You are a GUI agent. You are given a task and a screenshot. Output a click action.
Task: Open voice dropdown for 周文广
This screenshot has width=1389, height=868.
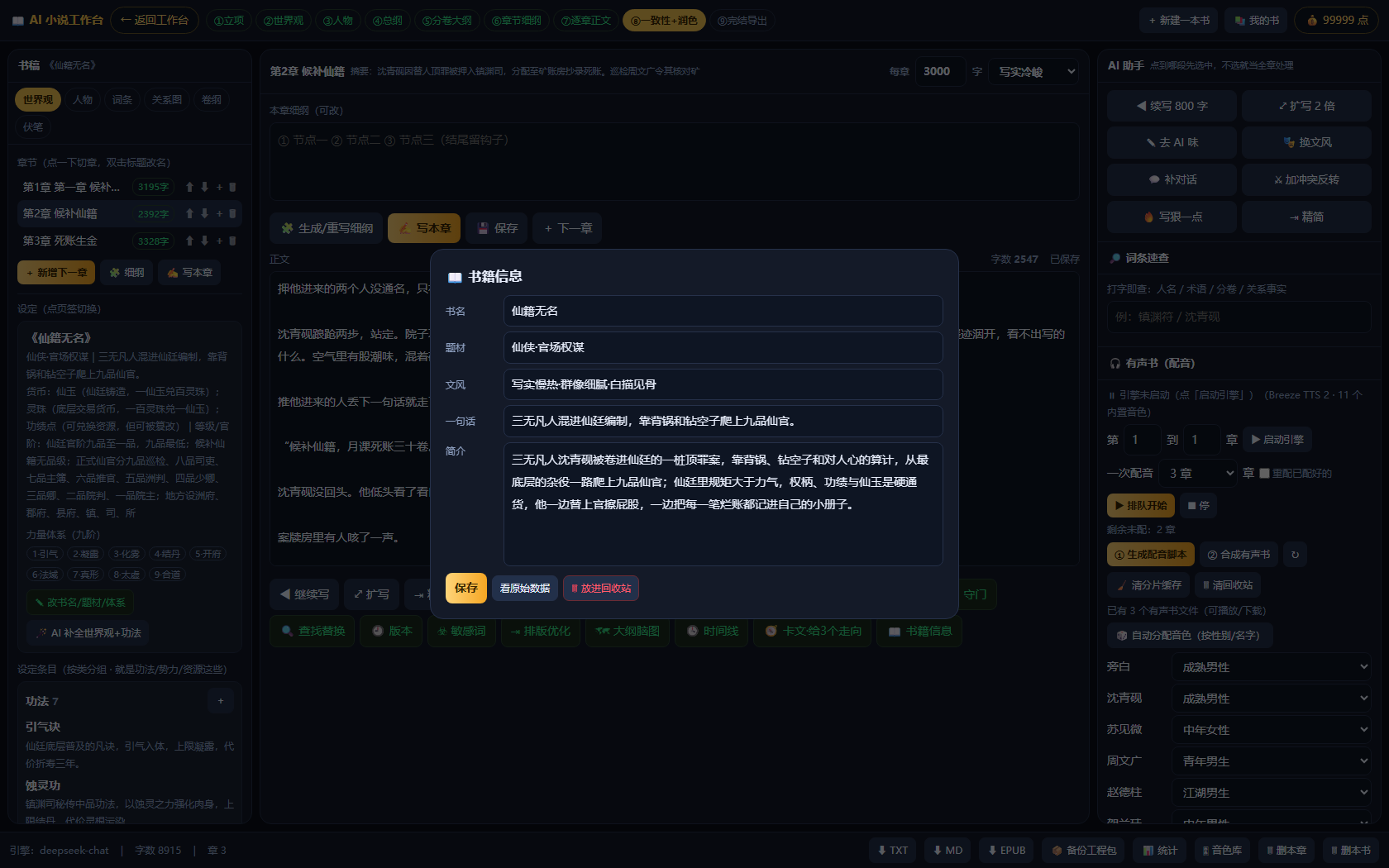tap(1272, 761)
